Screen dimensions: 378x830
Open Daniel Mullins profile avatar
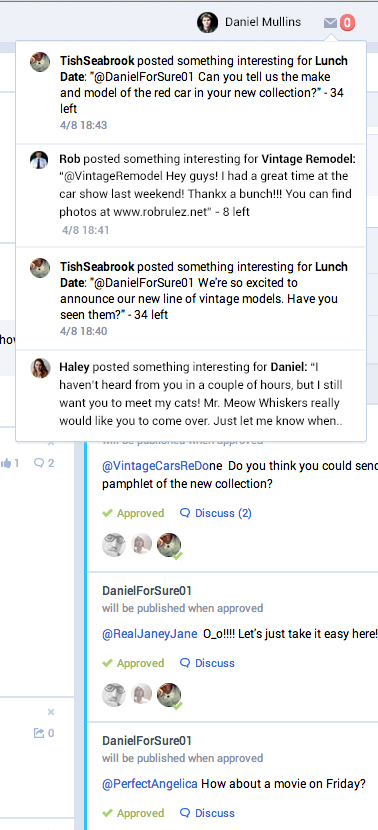tap(207, 23)
